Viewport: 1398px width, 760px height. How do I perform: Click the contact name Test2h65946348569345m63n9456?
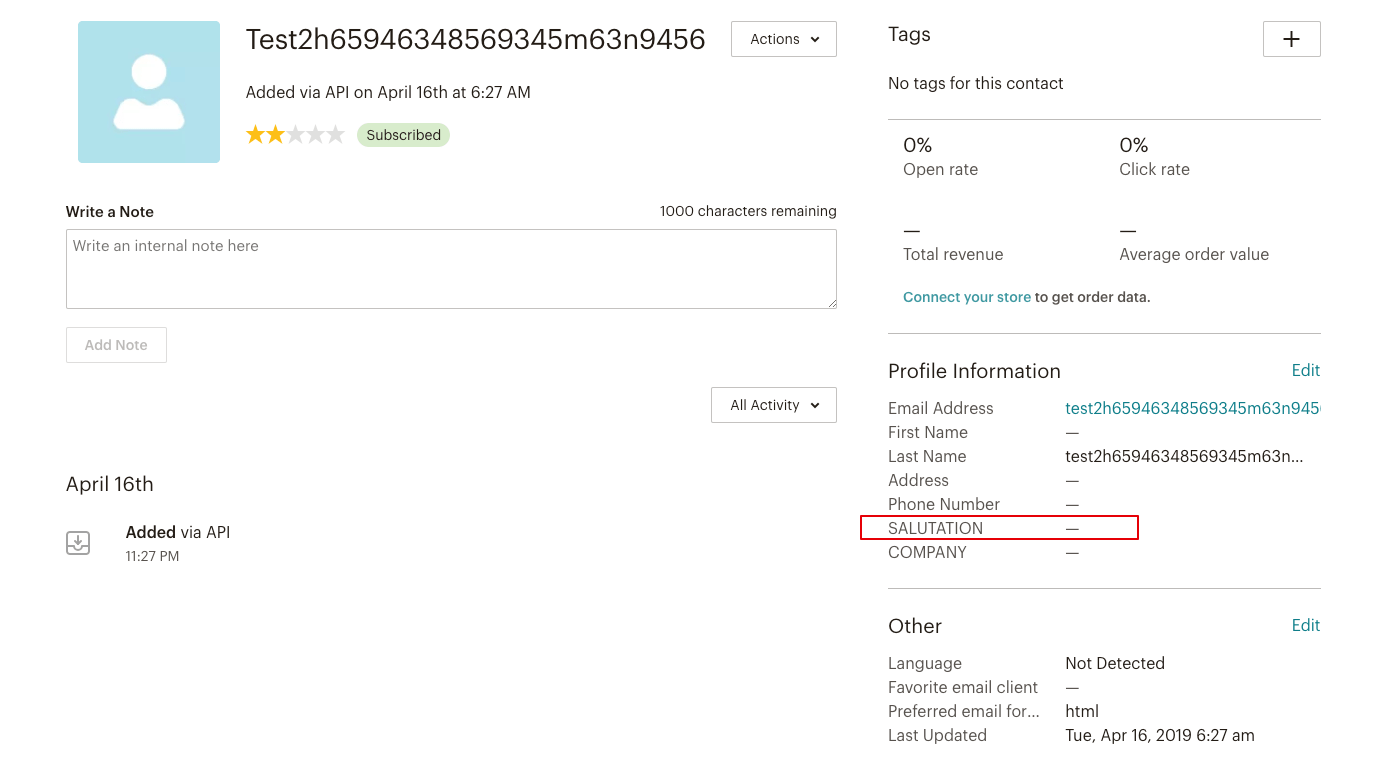(x=475, y=39)
